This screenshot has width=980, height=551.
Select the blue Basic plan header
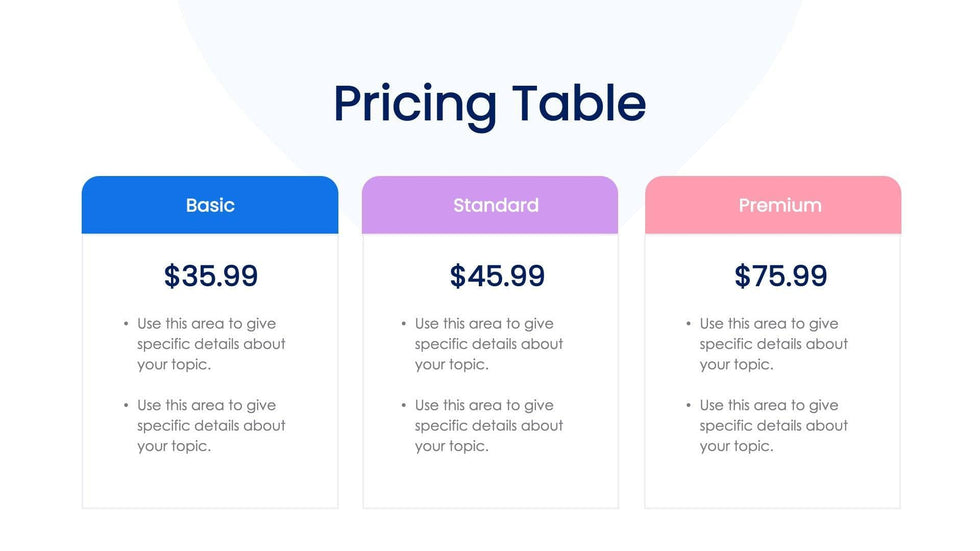coord(210,205)
